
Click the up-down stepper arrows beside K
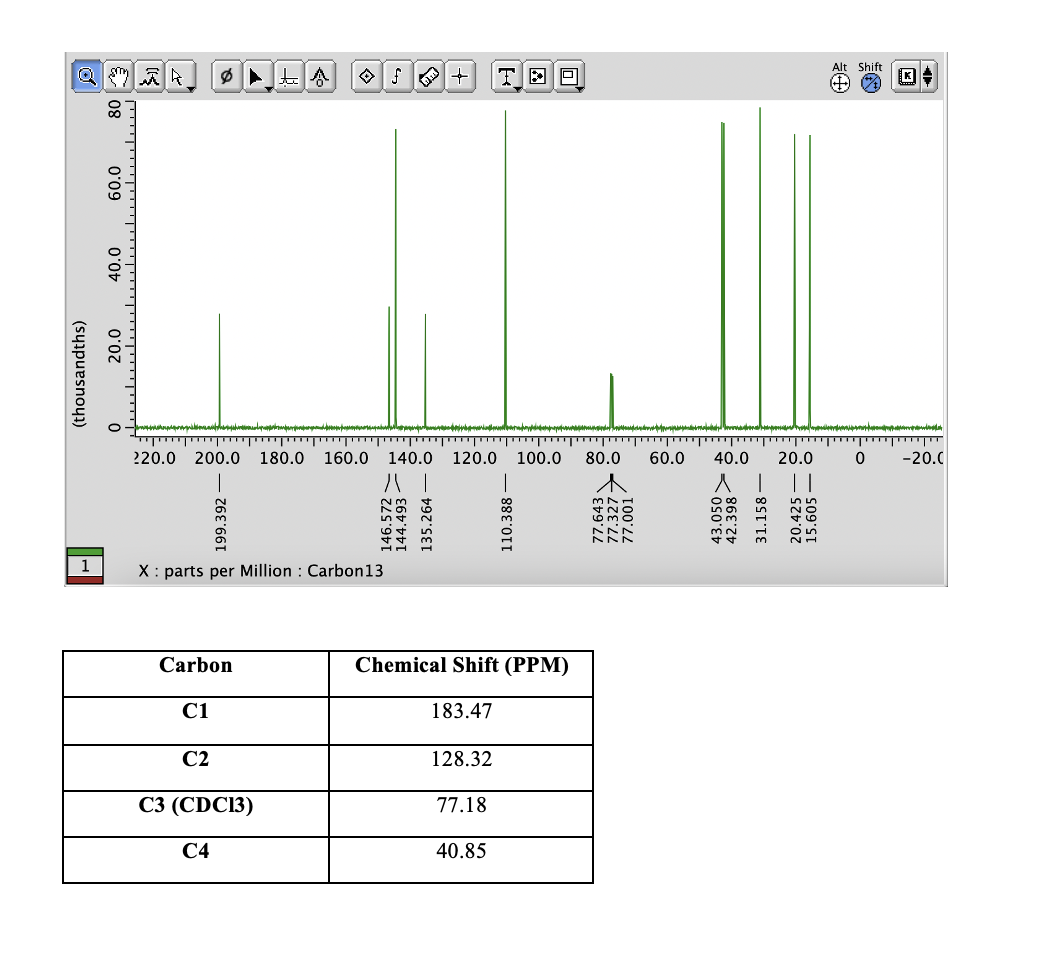coord(928,76)
